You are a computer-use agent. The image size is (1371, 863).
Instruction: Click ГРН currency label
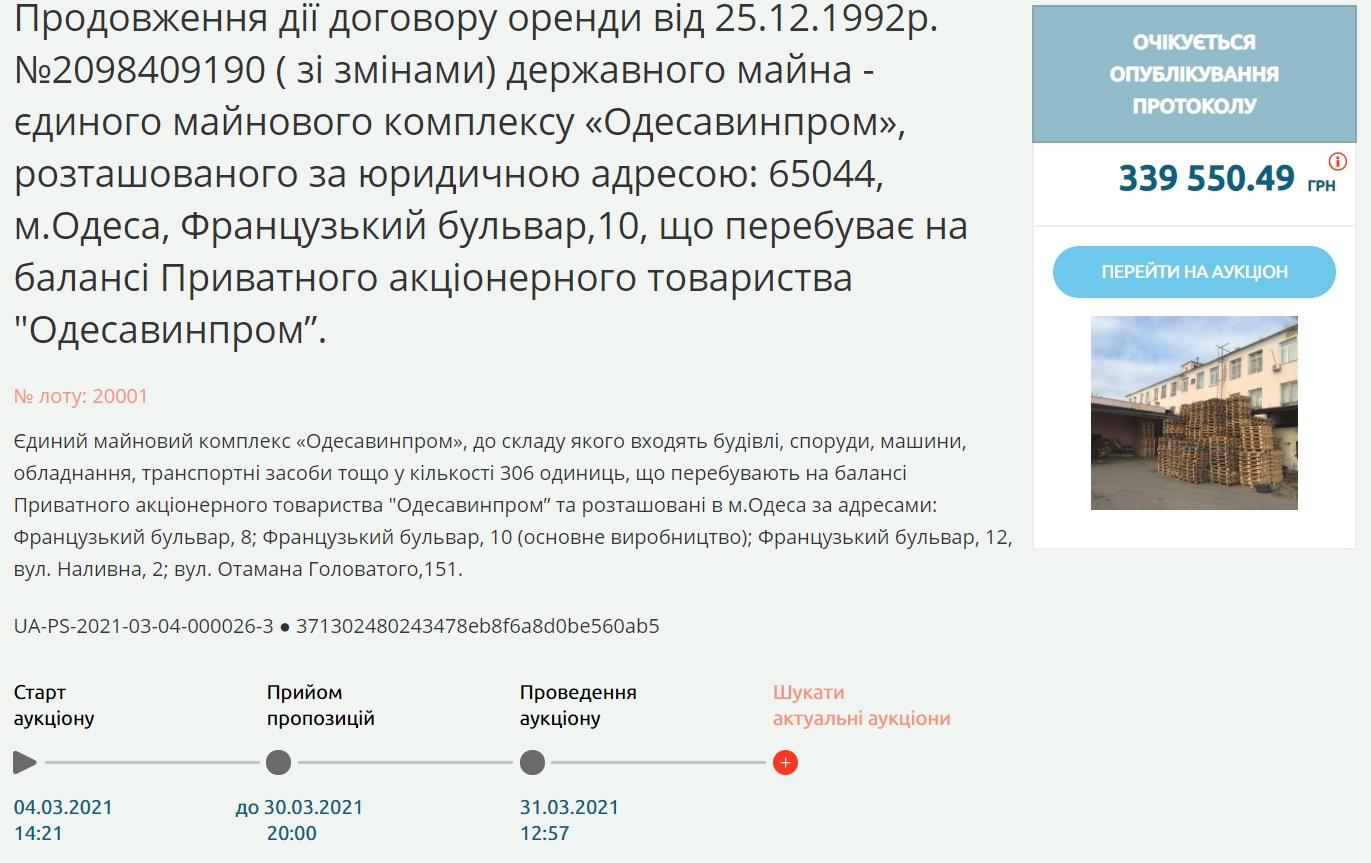click(1321, 186)
